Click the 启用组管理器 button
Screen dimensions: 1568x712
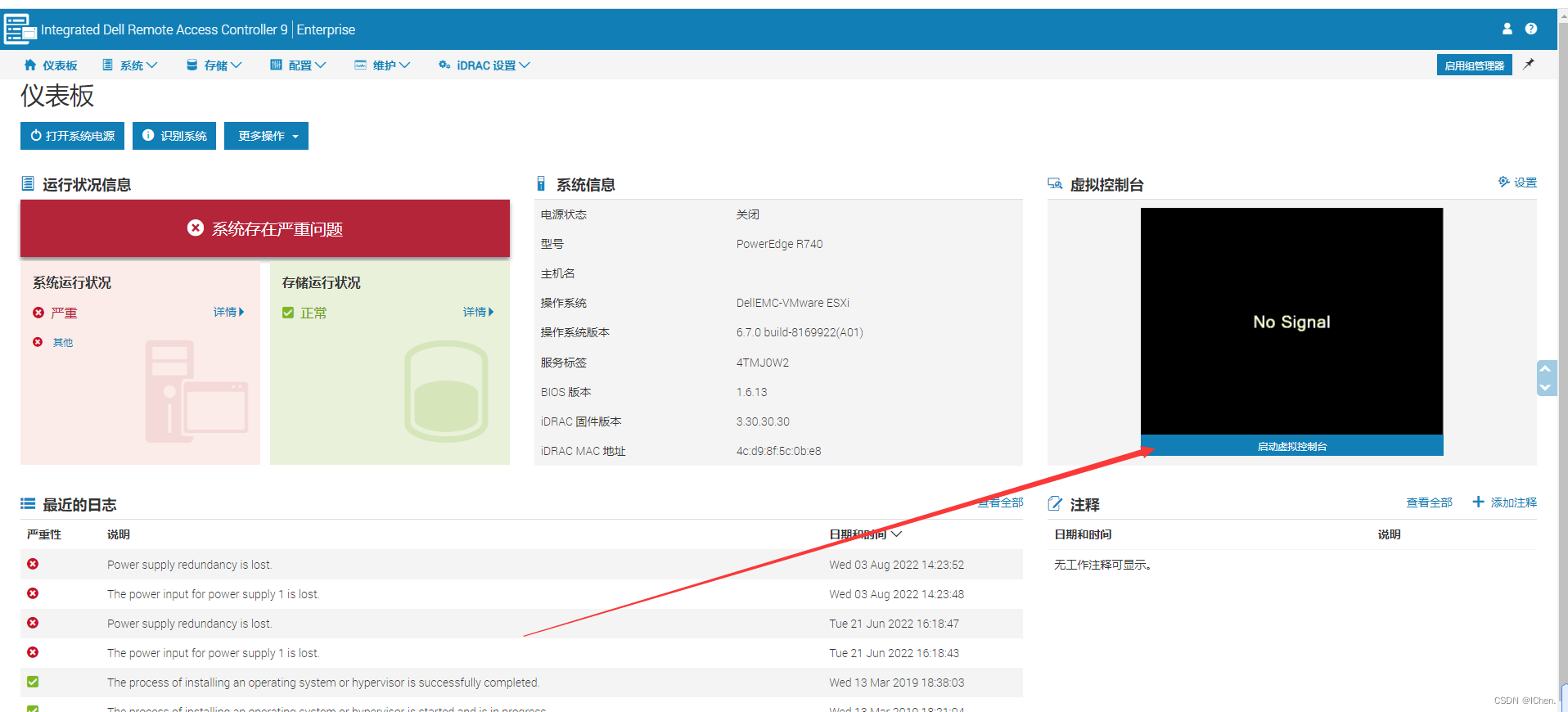[1474, 65]
